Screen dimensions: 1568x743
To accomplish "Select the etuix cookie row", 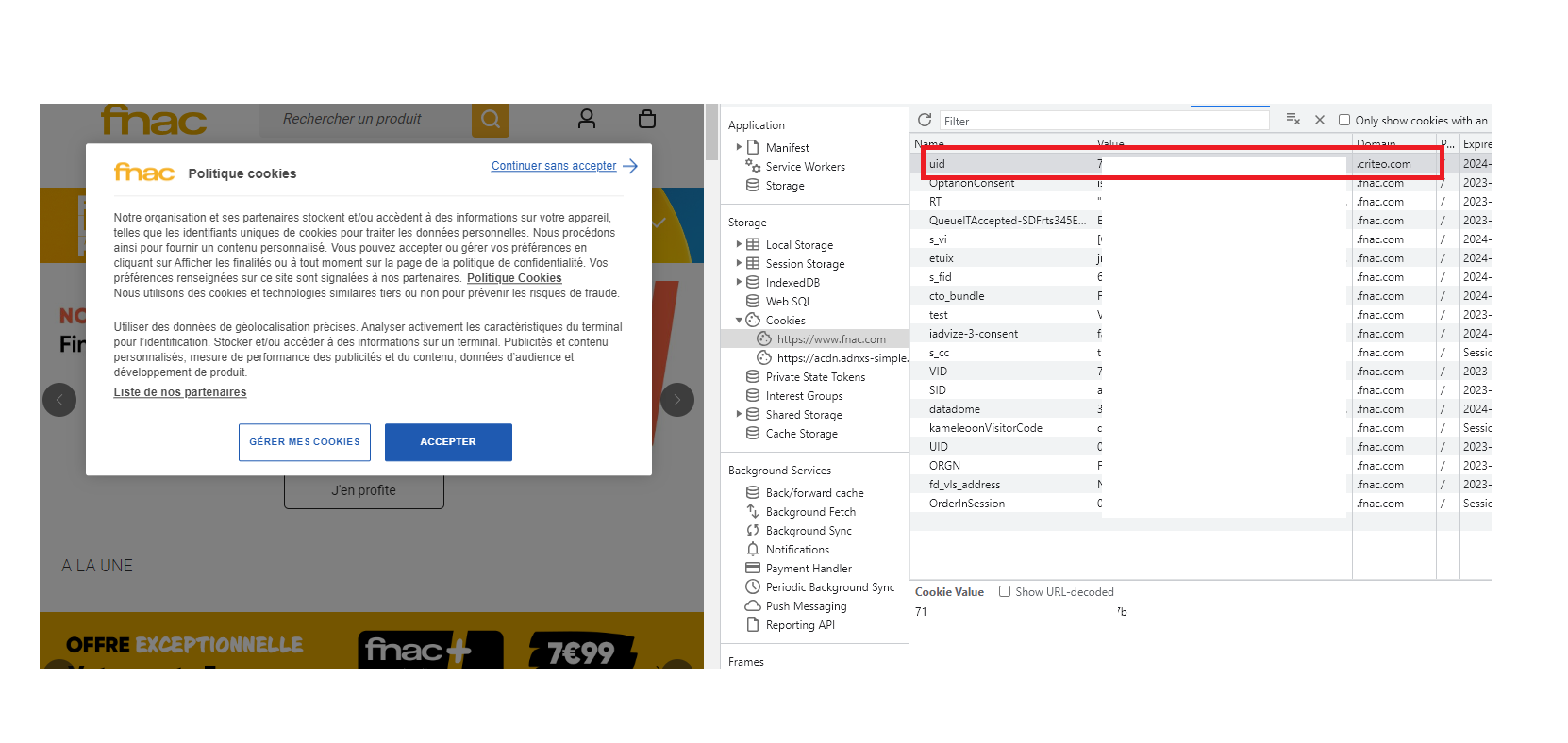I will [1201, 258].
